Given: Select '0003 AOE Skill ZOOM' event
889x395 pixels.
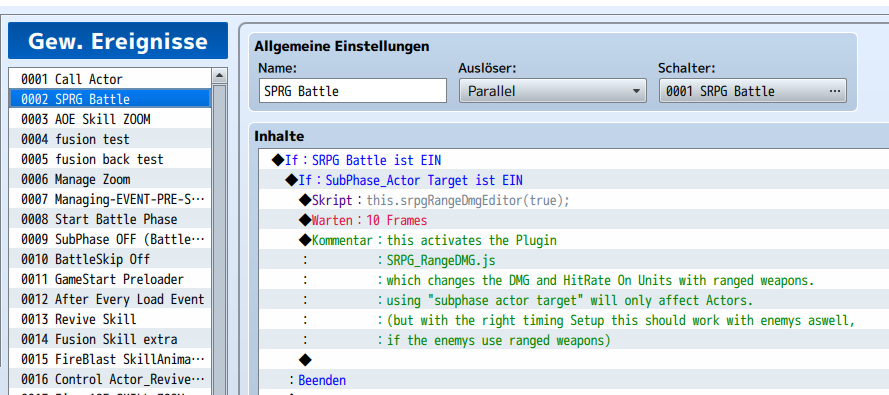Looking at the screenshot, I should (x=110, y=119).
